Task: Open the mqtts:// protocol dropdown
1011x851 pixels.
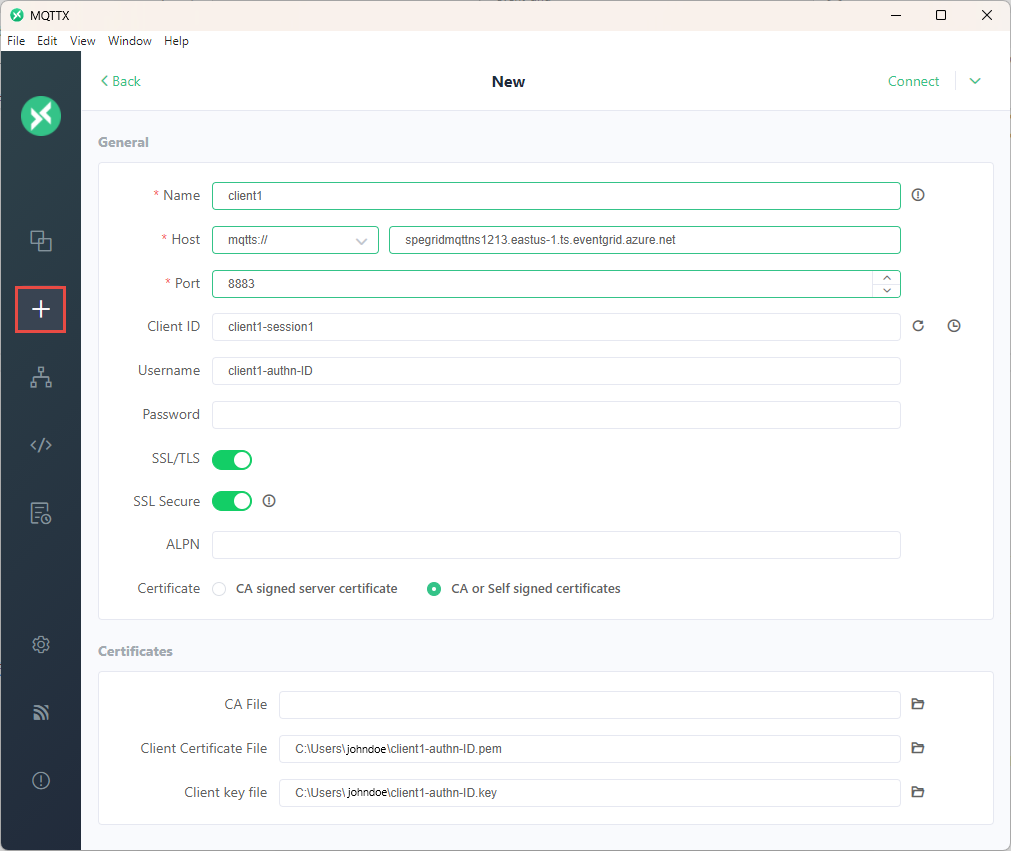Action: pos(295,240)
